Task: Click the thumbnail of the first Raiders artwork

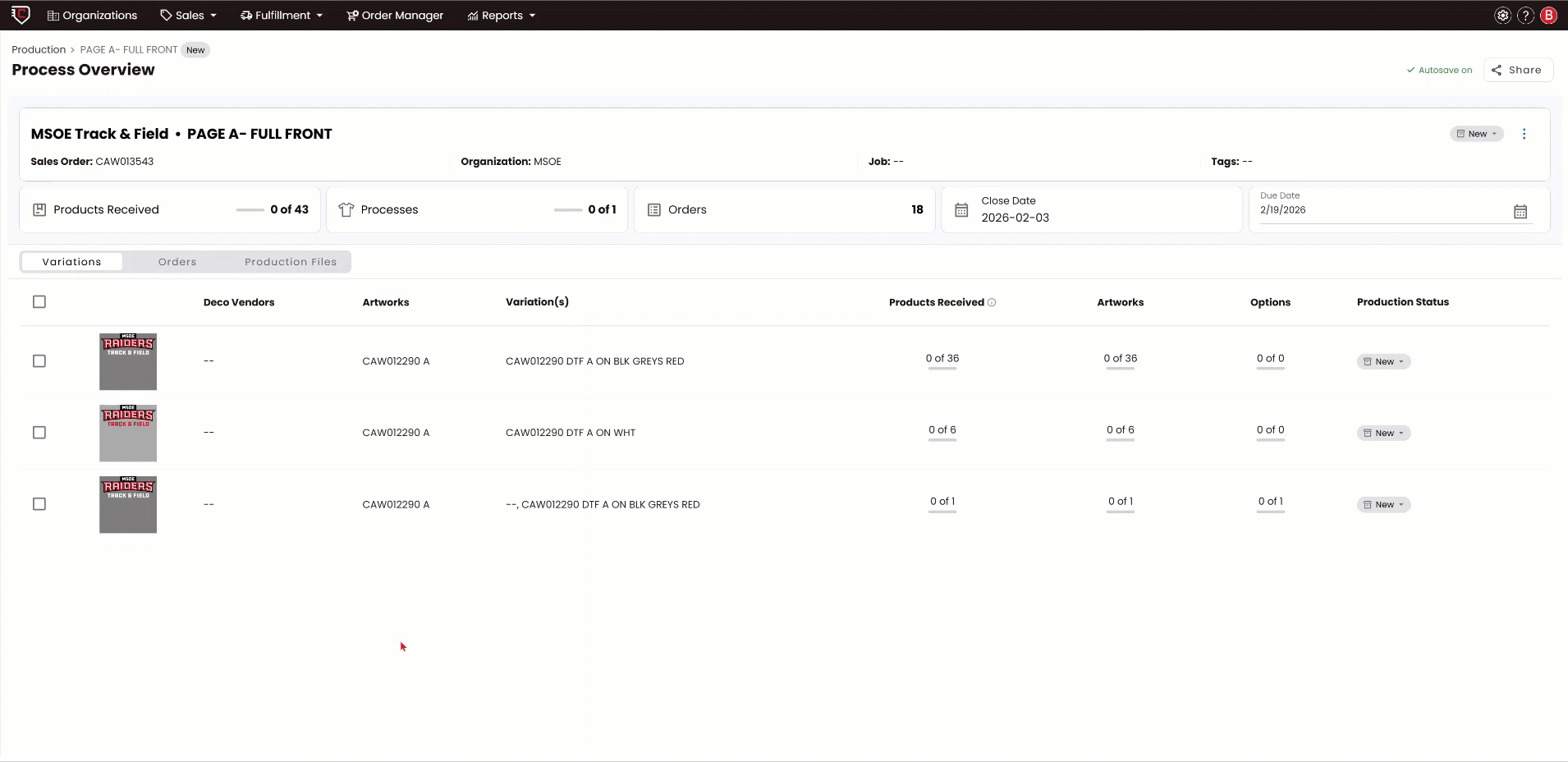Action: pyautogui.click(x=127, y=361)
